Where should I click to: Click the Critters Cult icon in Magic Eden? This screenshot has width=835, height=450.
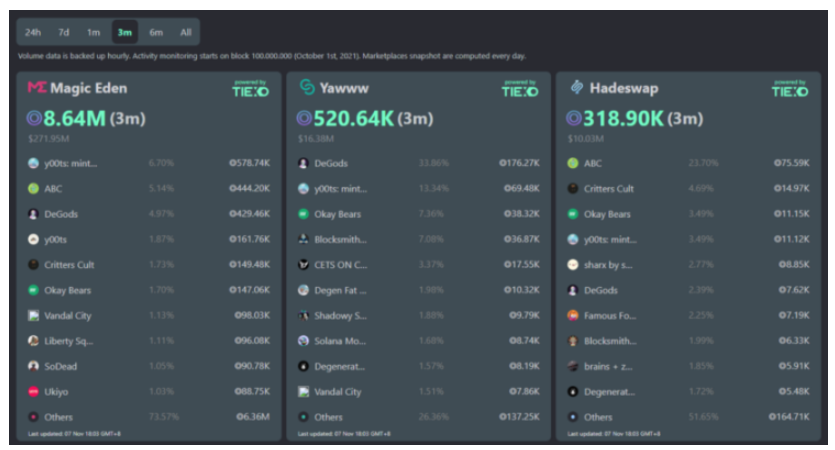click(34, 265)
